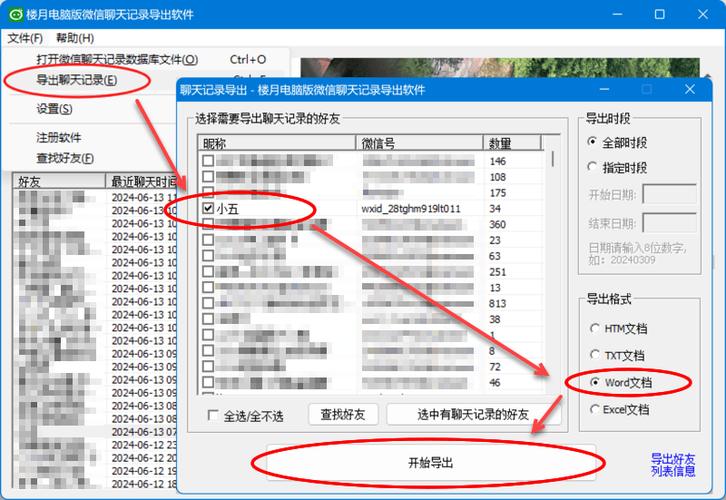
Task: Click the count cell 175
Action: [x=497, y=193]
